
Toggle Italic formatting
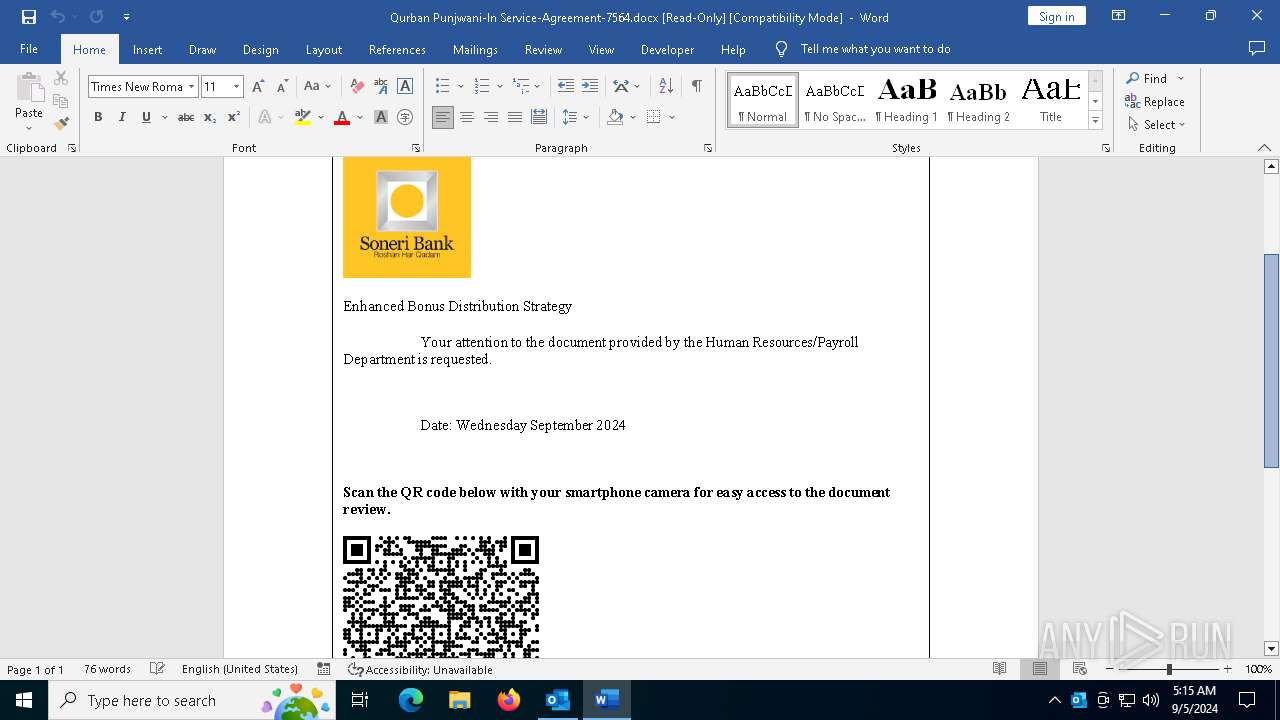122,117
